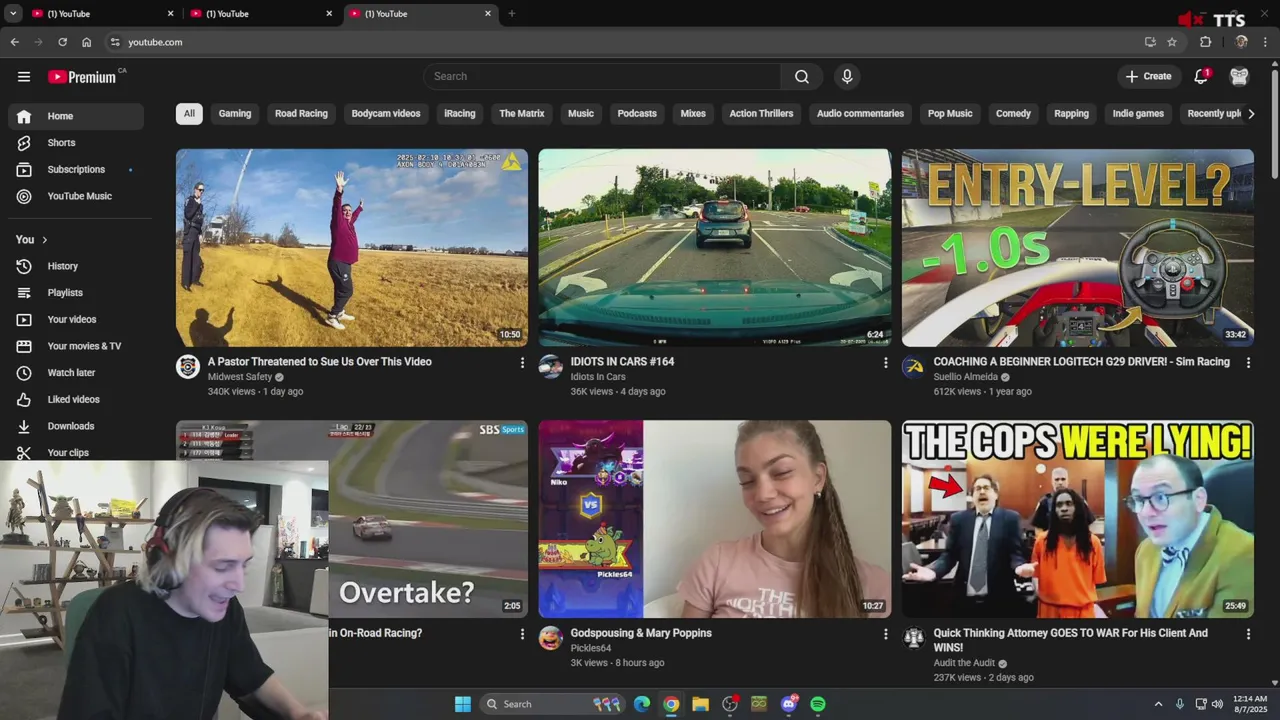Open Your videos in the sidebar
1280x720 pixels.
pyautogui.click(x=76, y=320)
